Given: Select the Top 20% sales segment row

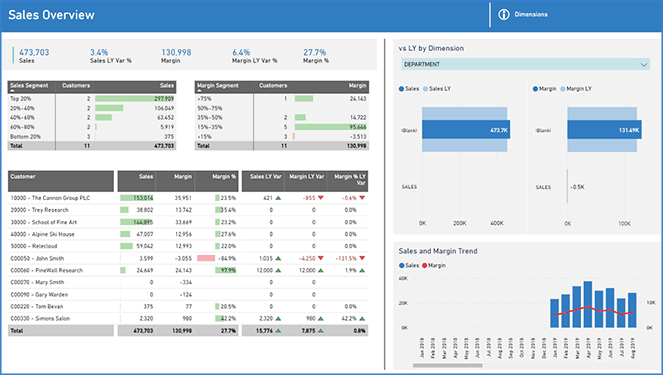Looking at the screenshot, I should coord(92,99).
